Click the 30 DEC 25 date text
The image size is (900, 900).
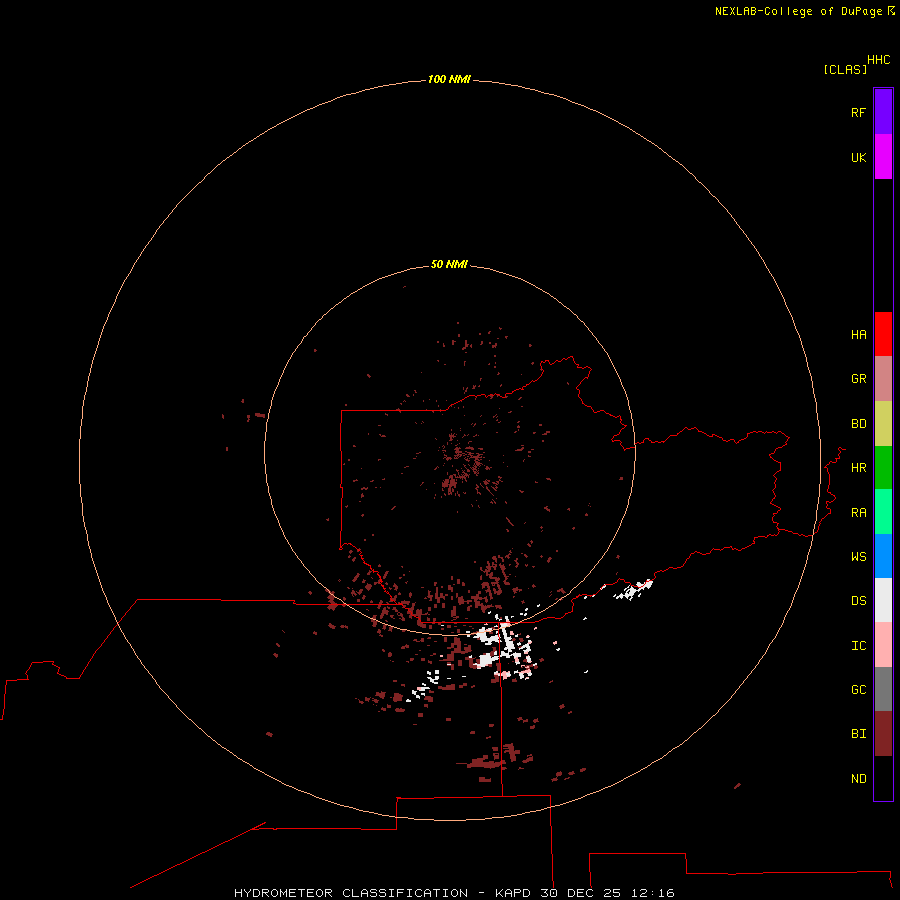point(580,893)
